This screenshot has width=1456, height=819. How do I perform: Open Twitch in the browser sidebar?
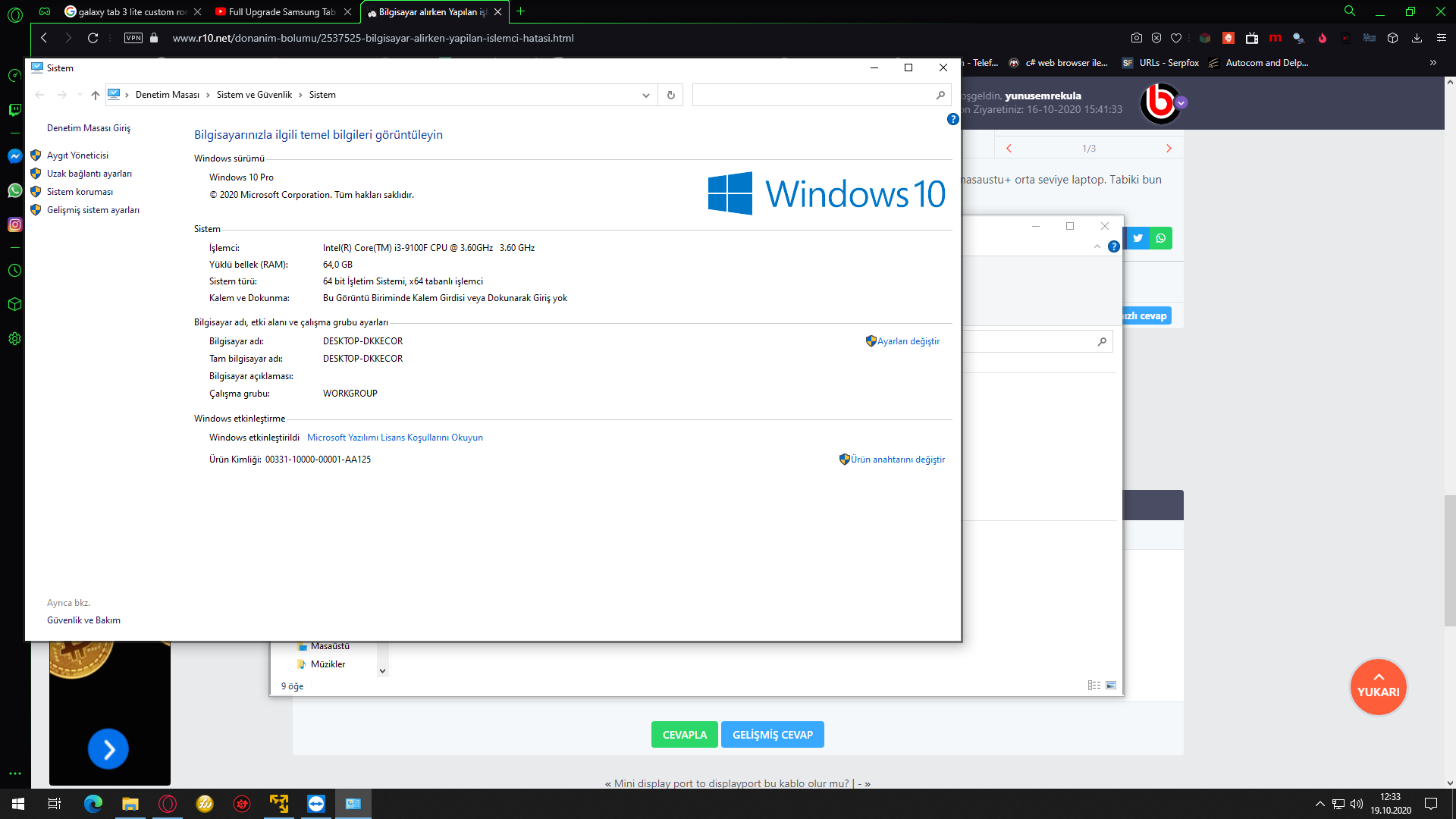[x=14, y=110]
